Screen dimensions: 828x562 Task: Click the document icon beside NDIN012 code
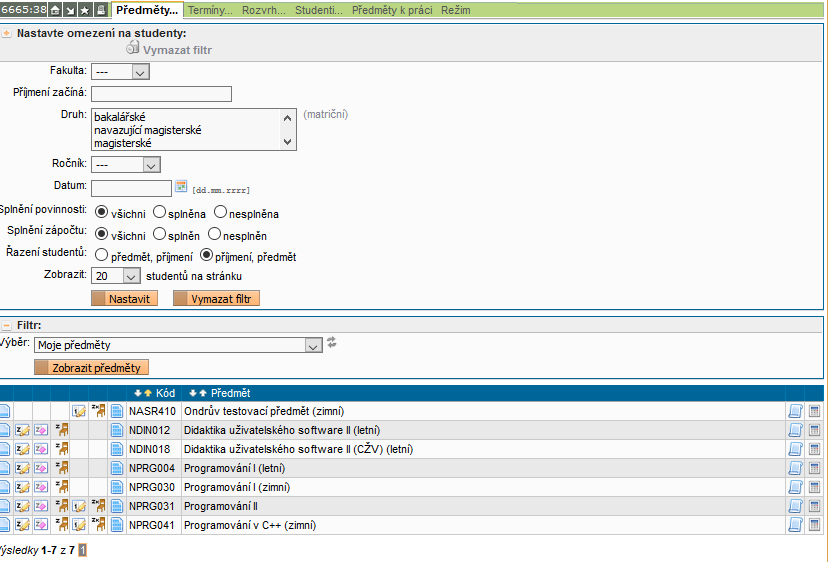pyautogui.click(x=117, y=430)
